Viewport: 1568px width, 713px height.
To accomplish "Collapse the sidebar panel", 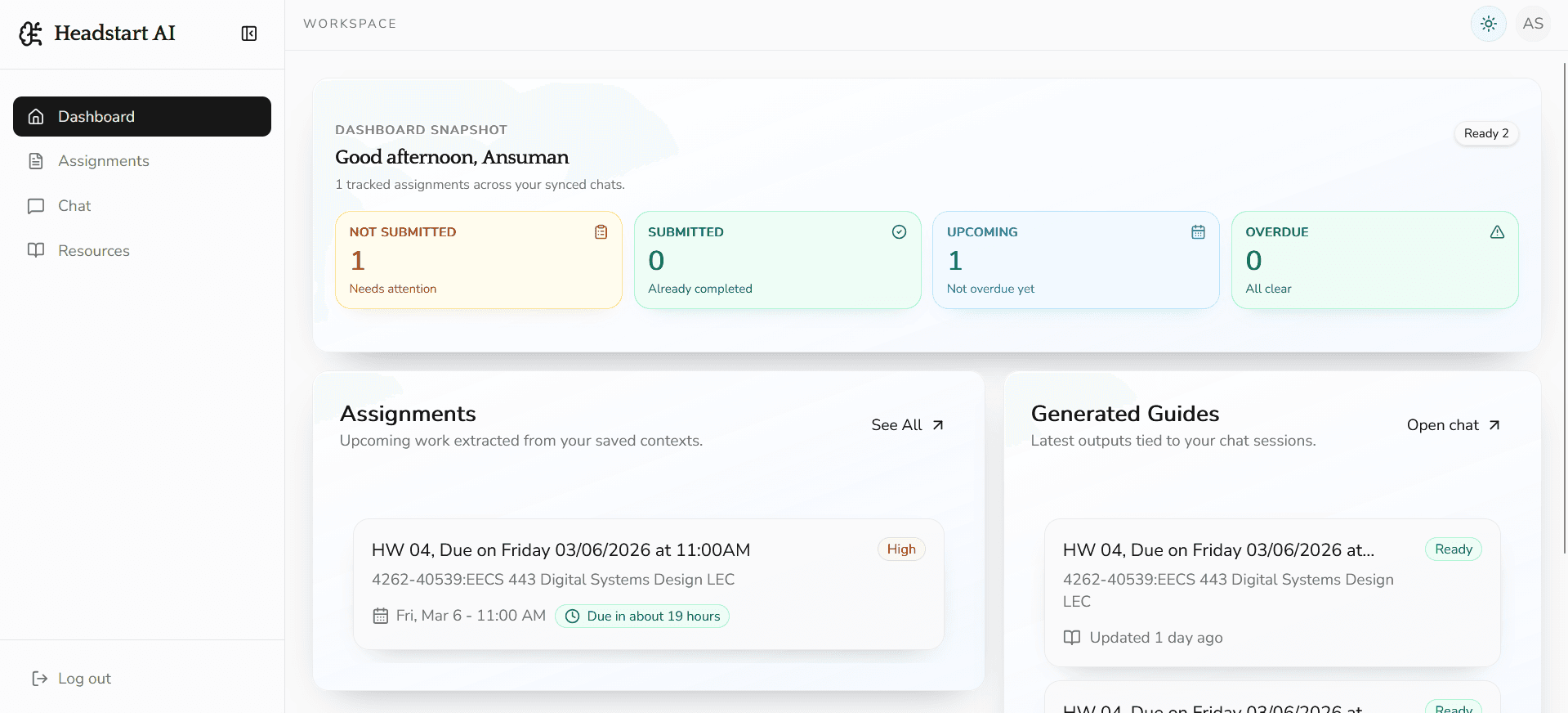I will (x=249, y=34).
